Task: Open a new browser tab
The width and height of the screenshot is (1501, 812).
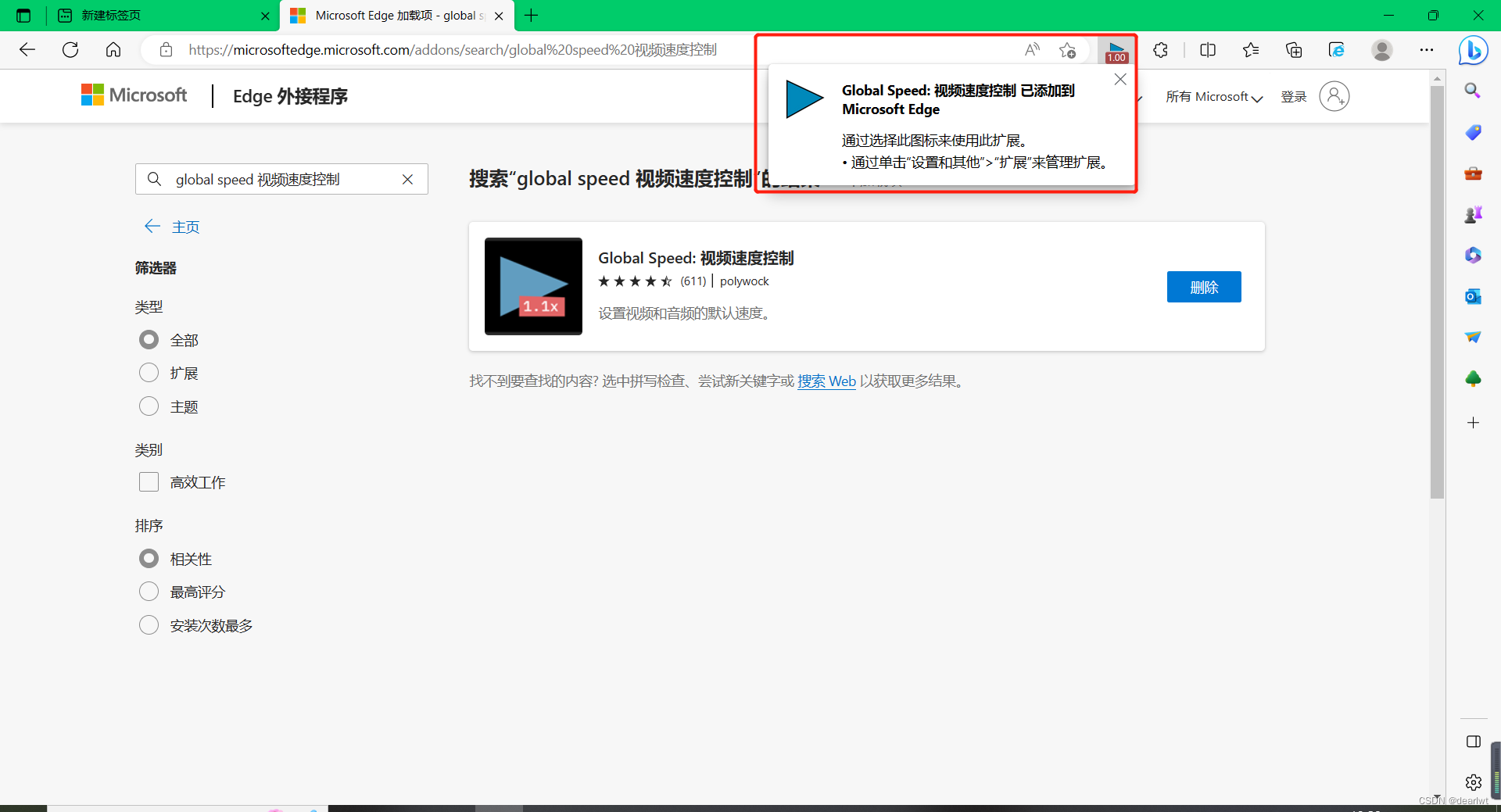Action: pos(532,16)
